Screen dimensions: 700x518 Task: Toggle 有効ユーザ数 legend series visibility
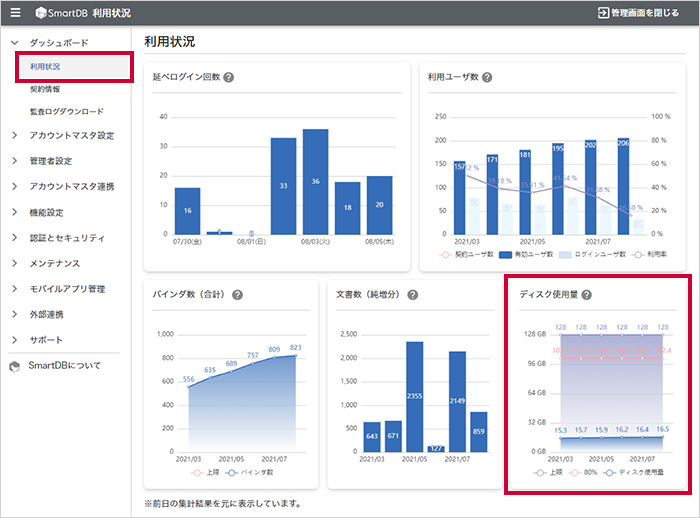coord(526,255)
